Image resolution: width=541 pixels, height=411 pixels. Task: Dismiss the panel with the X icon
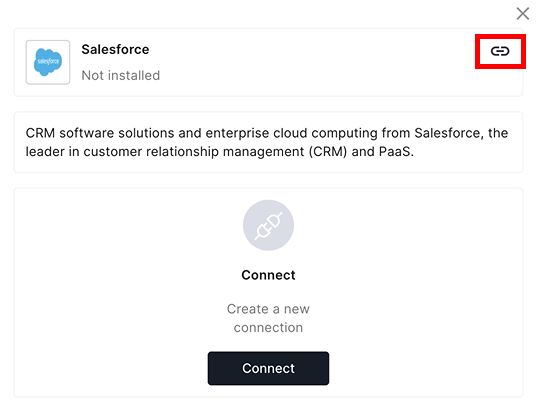(x=523, y=14)
